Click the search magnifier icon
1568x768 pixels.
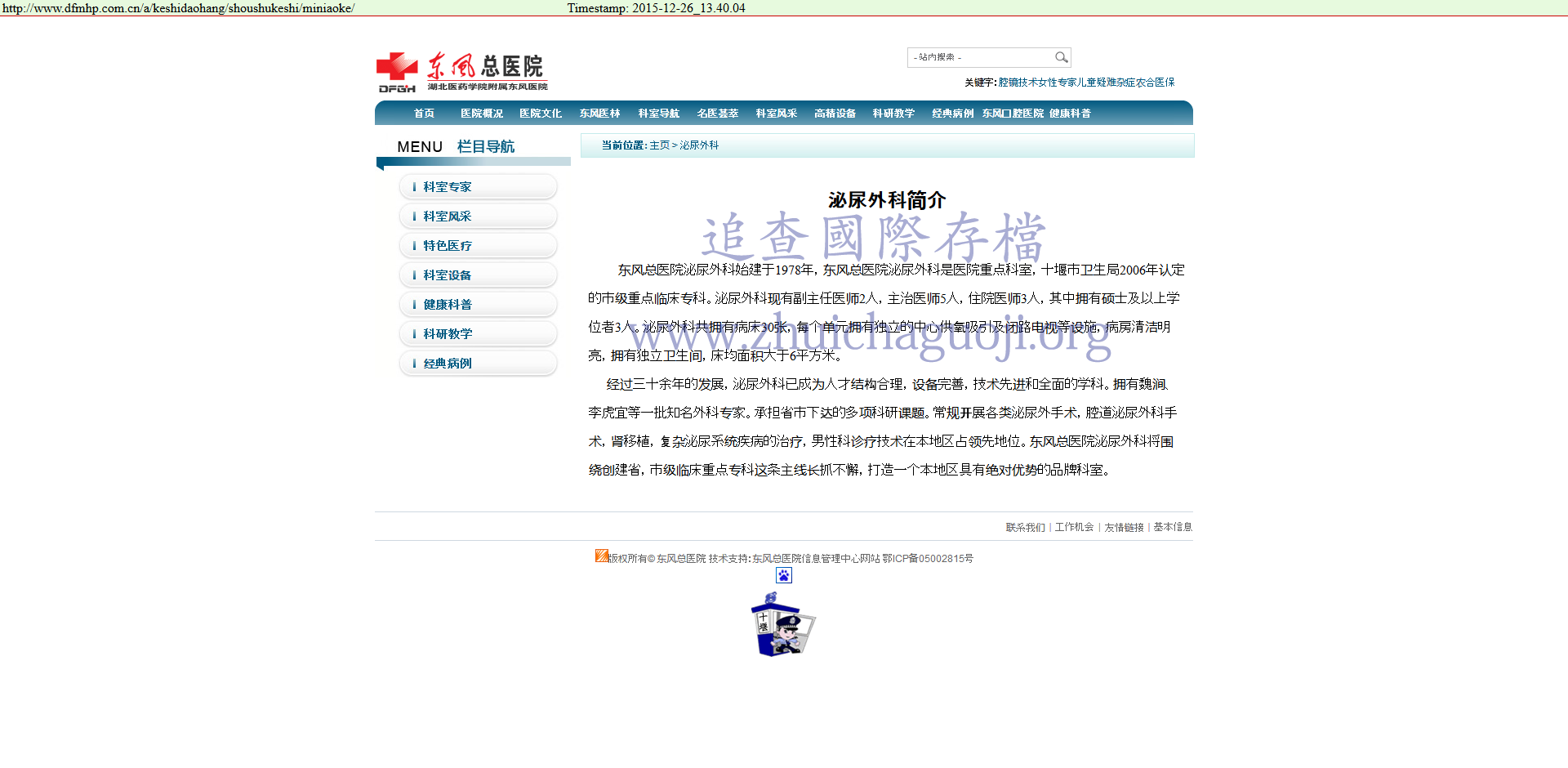point(1061,57)
